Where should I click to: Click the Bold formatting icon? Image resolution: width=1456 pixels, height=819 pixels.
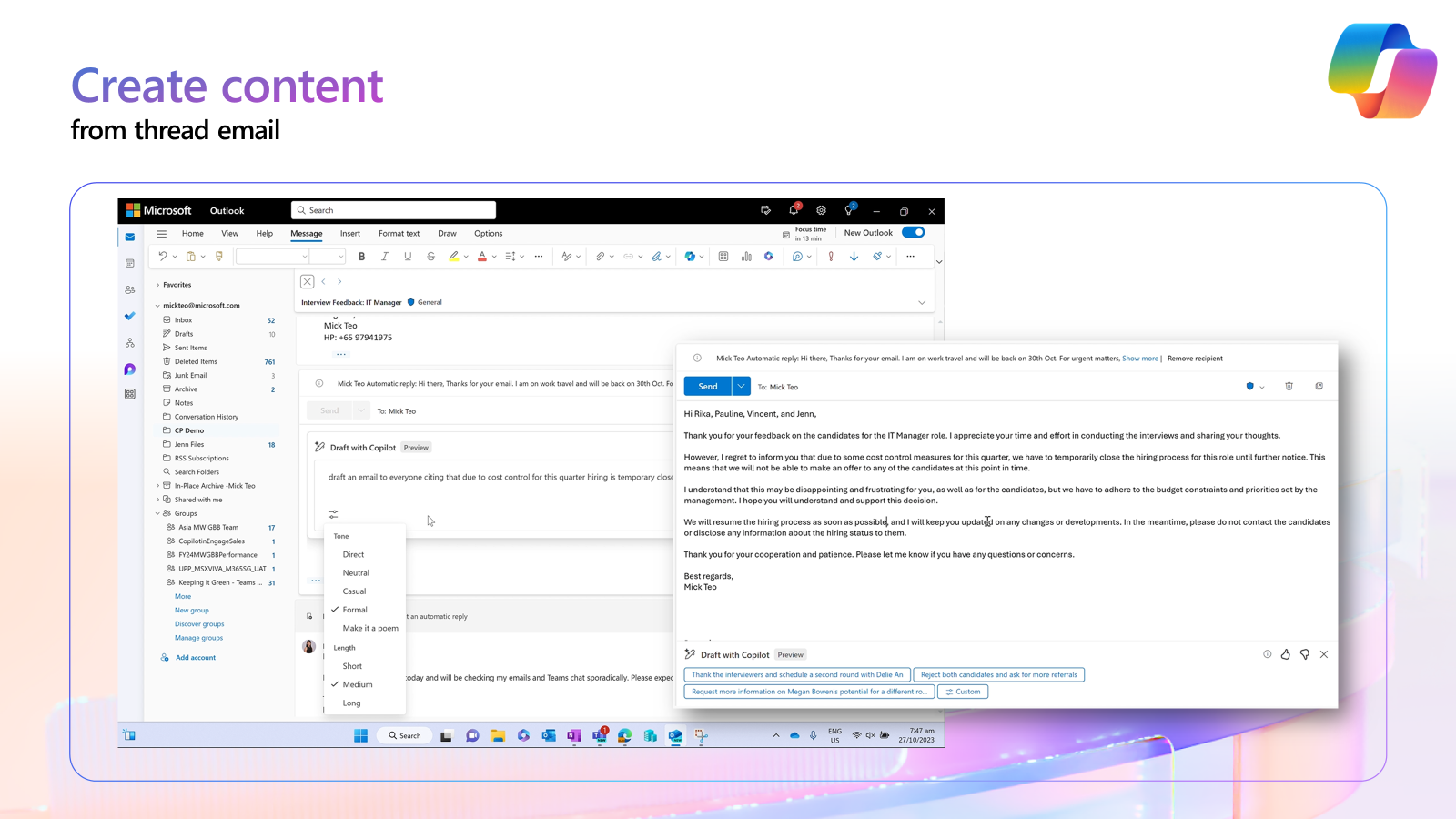[x=362, y=257]
